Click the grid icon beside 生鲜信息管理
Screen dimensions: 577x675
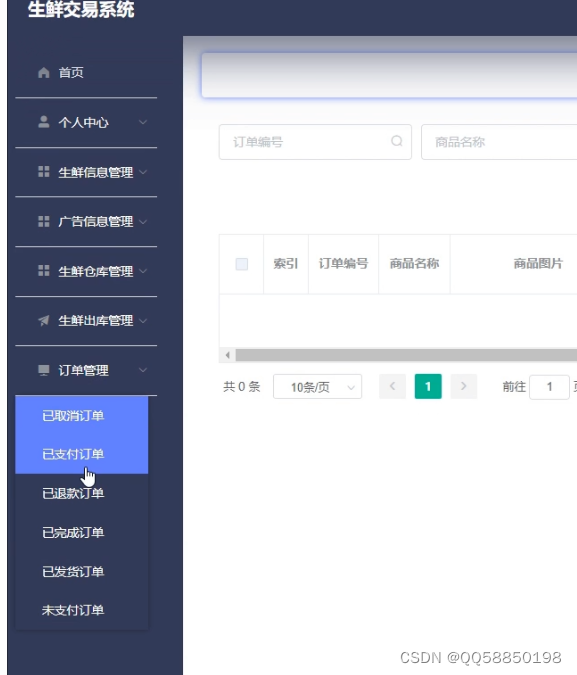(43, 172)
